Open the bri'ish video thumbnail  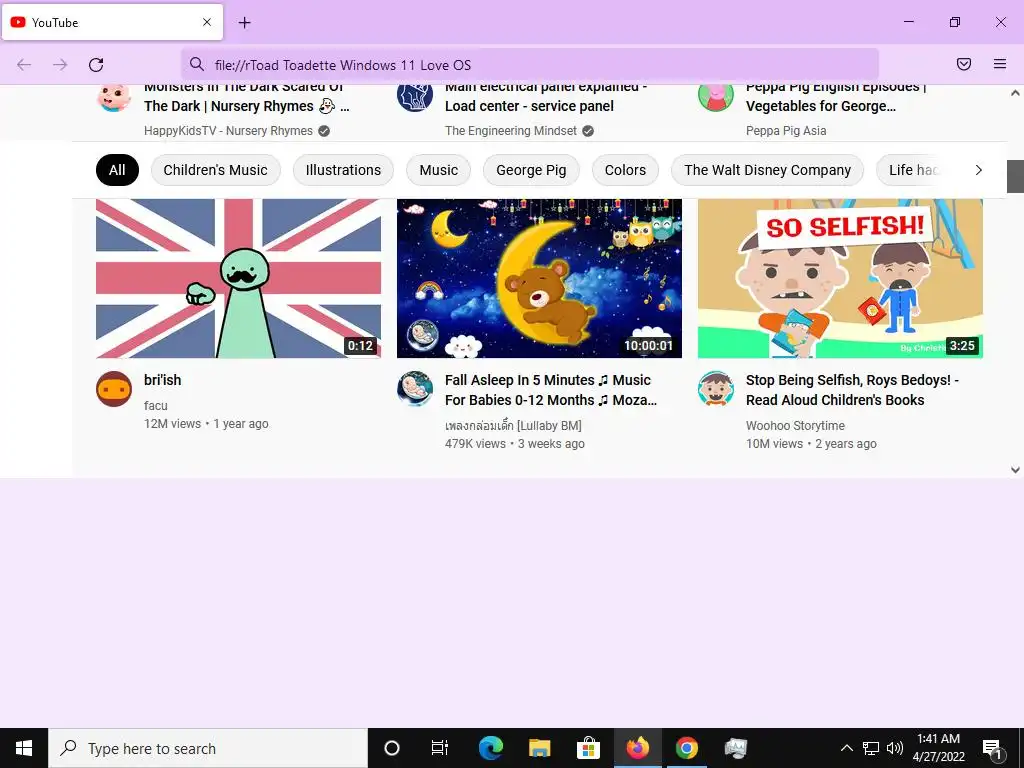point(238,278)
